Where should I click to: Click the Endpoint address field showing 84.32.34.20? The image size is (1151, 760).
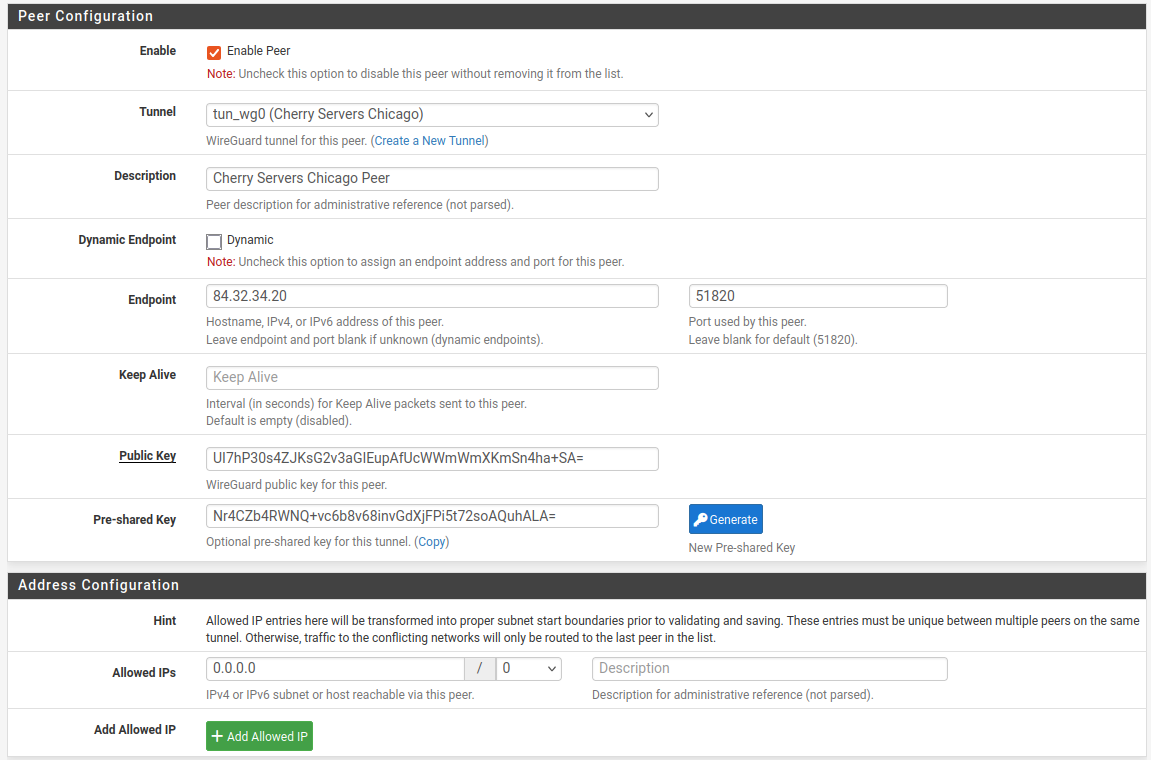point(432,297)
